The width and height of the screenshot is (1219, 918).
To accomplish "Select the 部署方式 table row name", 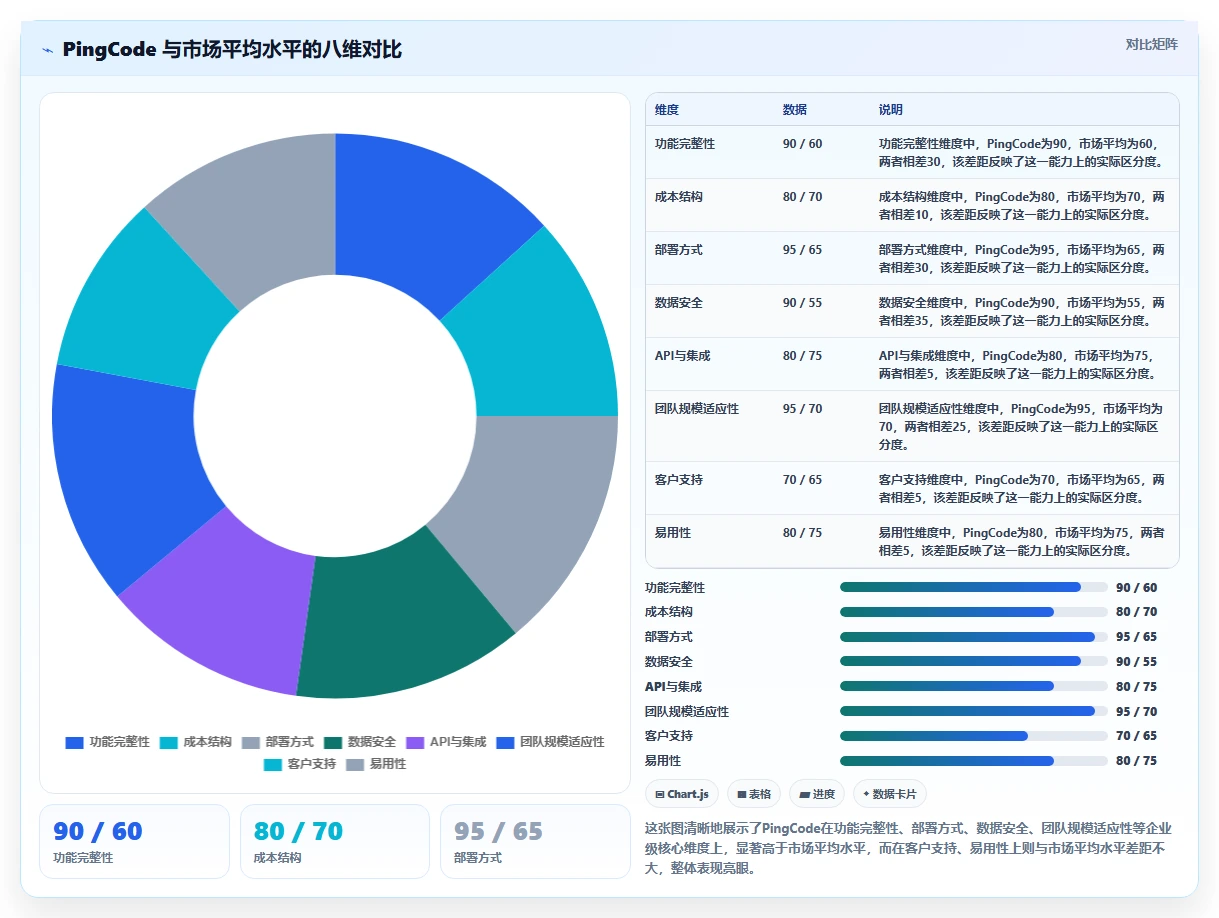I will click(x=679, y=250).
